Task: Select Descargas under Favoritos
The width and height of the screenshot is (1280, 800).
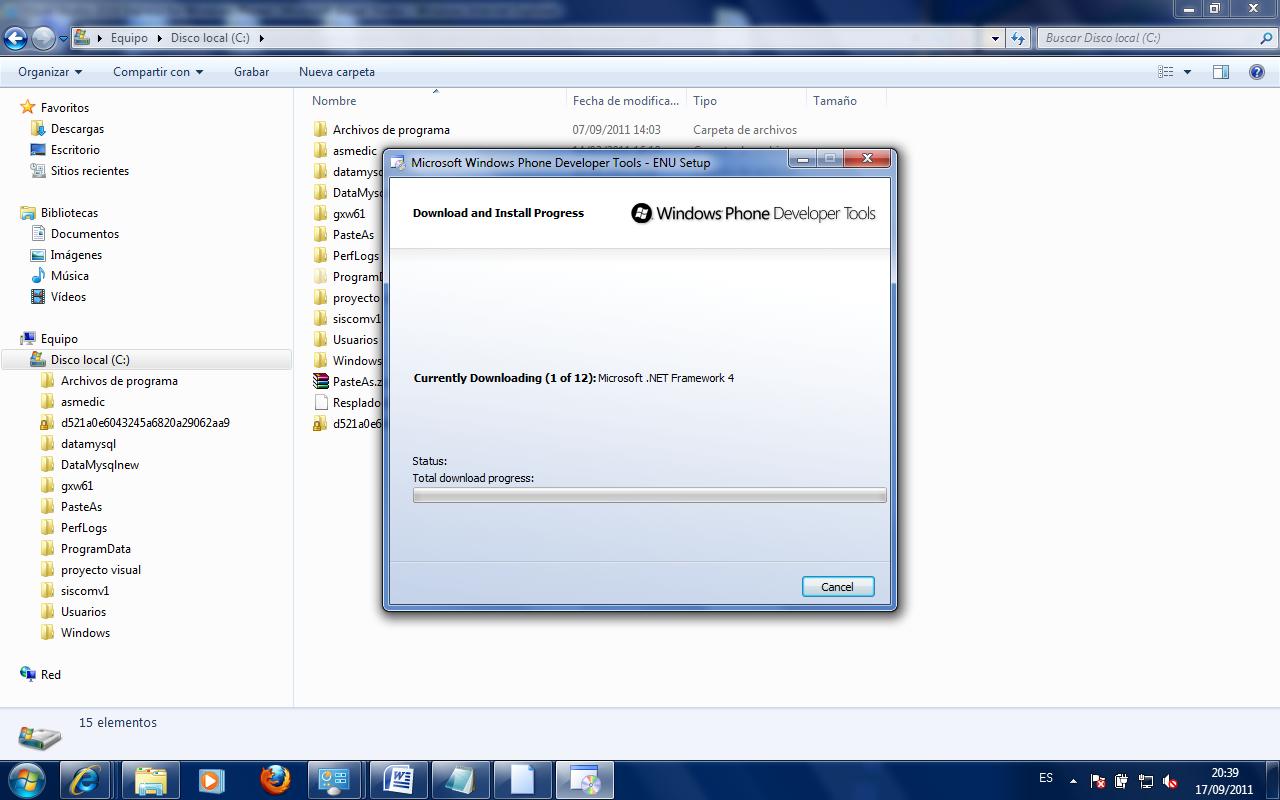Action: [x=77, y=129]
